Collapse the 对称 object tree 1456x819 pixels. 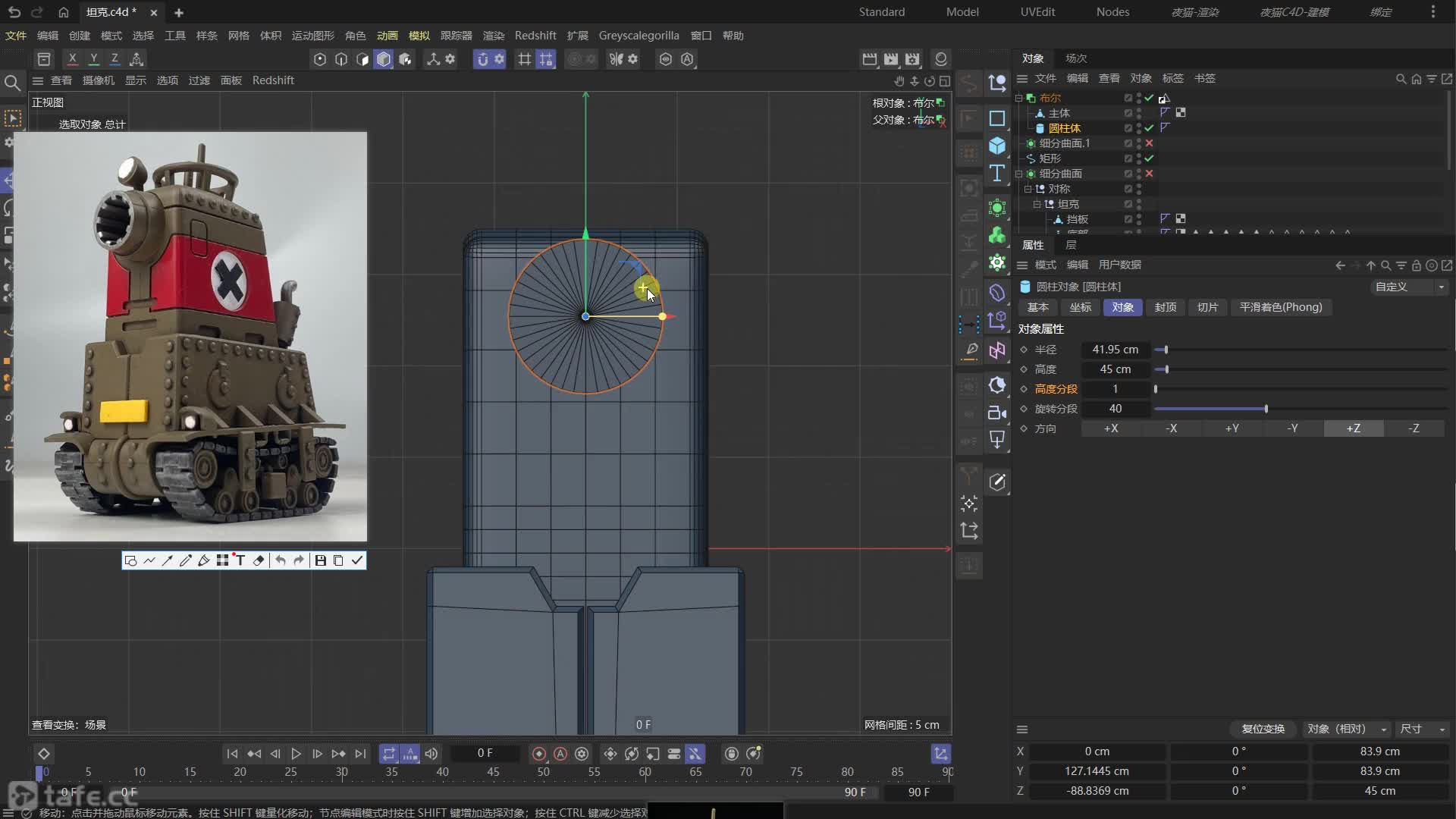tap(1028, 189)
